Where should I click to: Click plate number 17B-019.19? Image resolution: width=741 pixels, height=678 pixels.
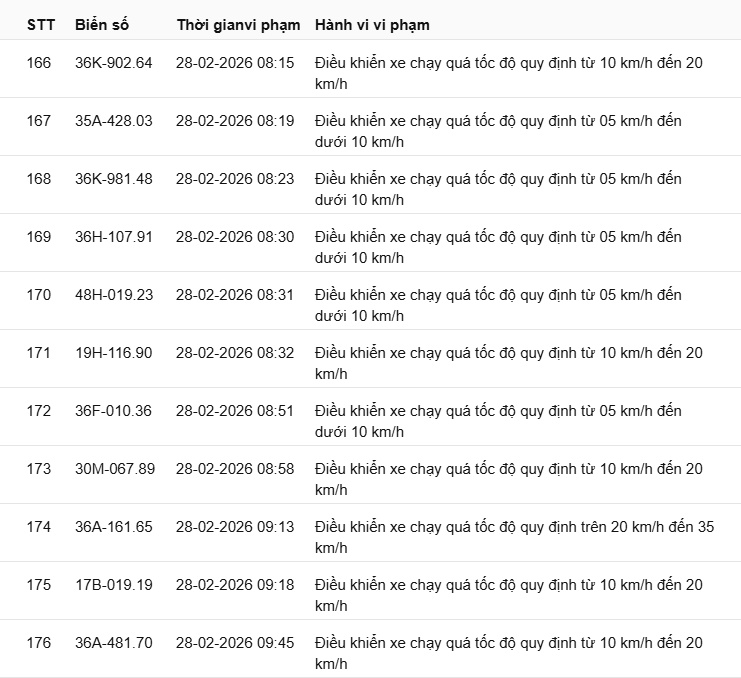pyautogui.click(x=114, y=585)
